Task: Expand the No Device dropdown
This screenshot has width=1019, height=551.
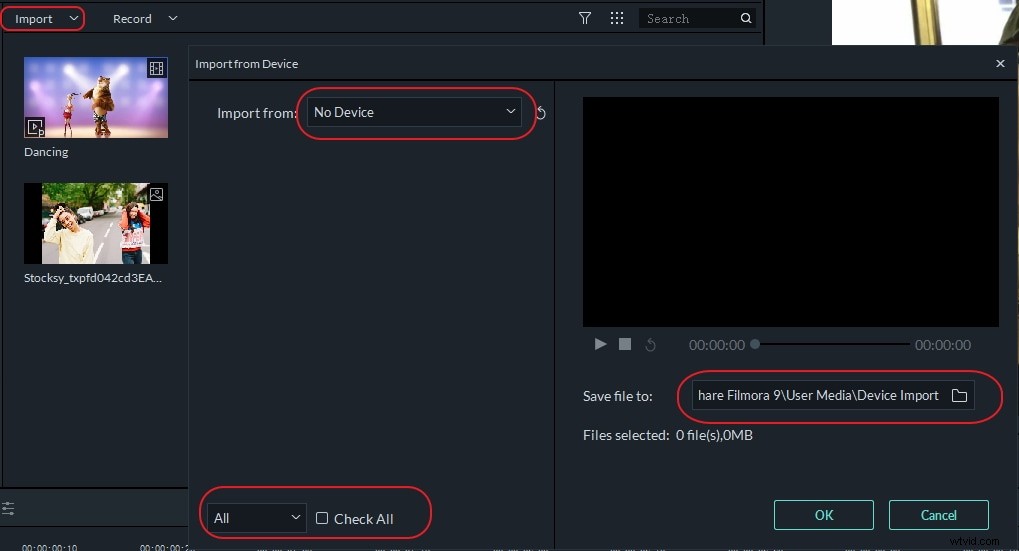Action: pos(413,112)
